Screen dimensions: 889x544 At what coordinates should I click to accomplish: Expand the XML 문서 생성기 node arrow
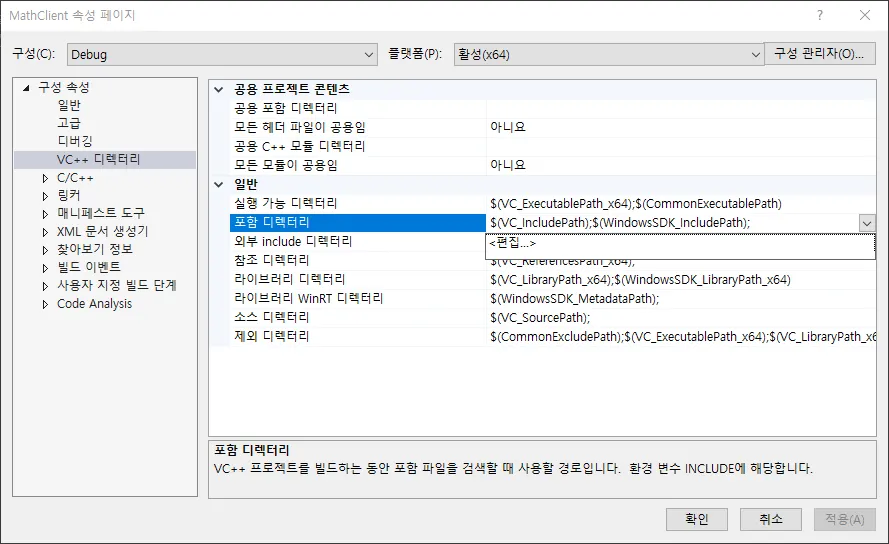45,232
